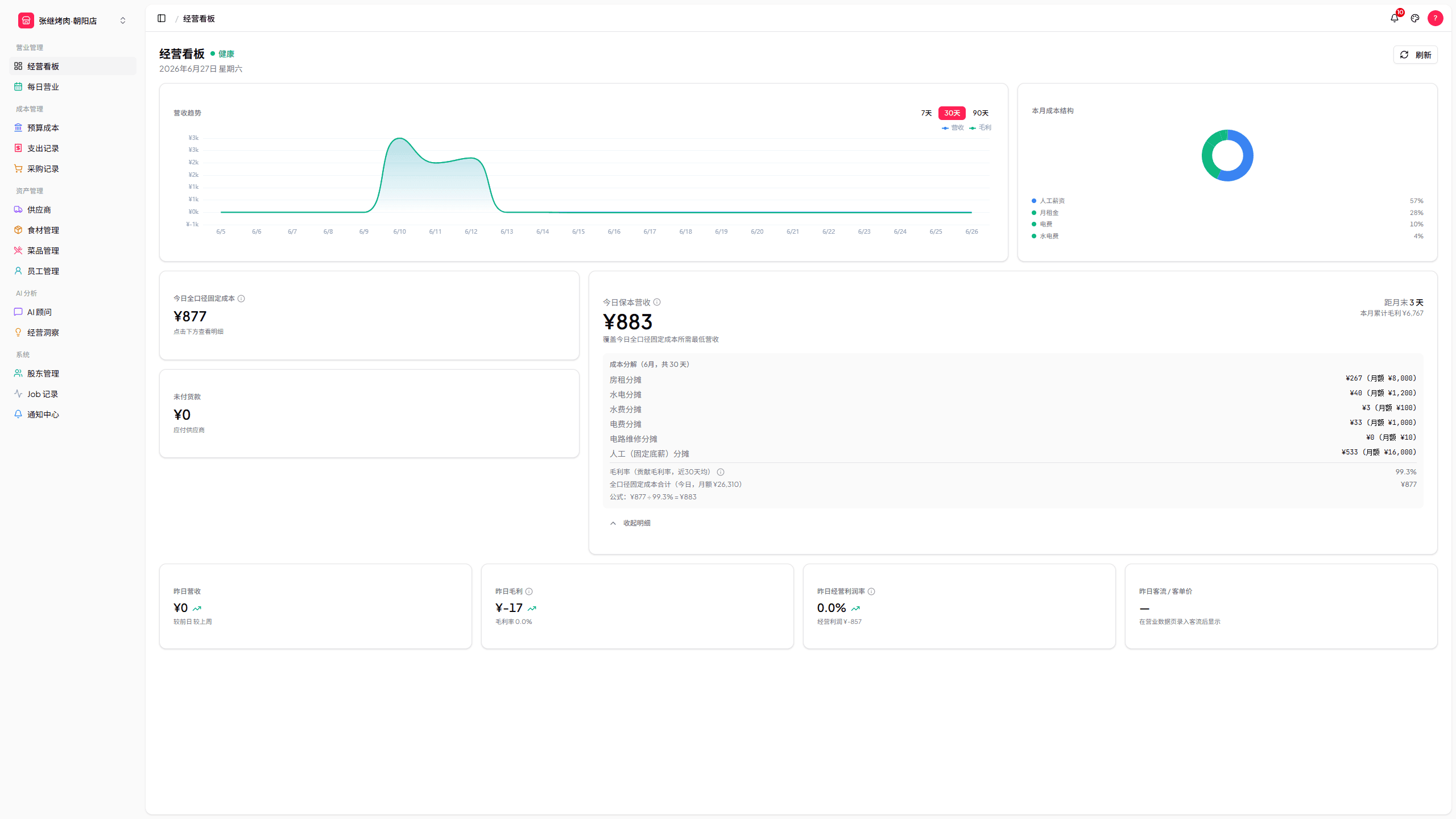Click the 菜品管理 utensils icon
This screenshot has height=819, width=1456.
click(18, 250)
